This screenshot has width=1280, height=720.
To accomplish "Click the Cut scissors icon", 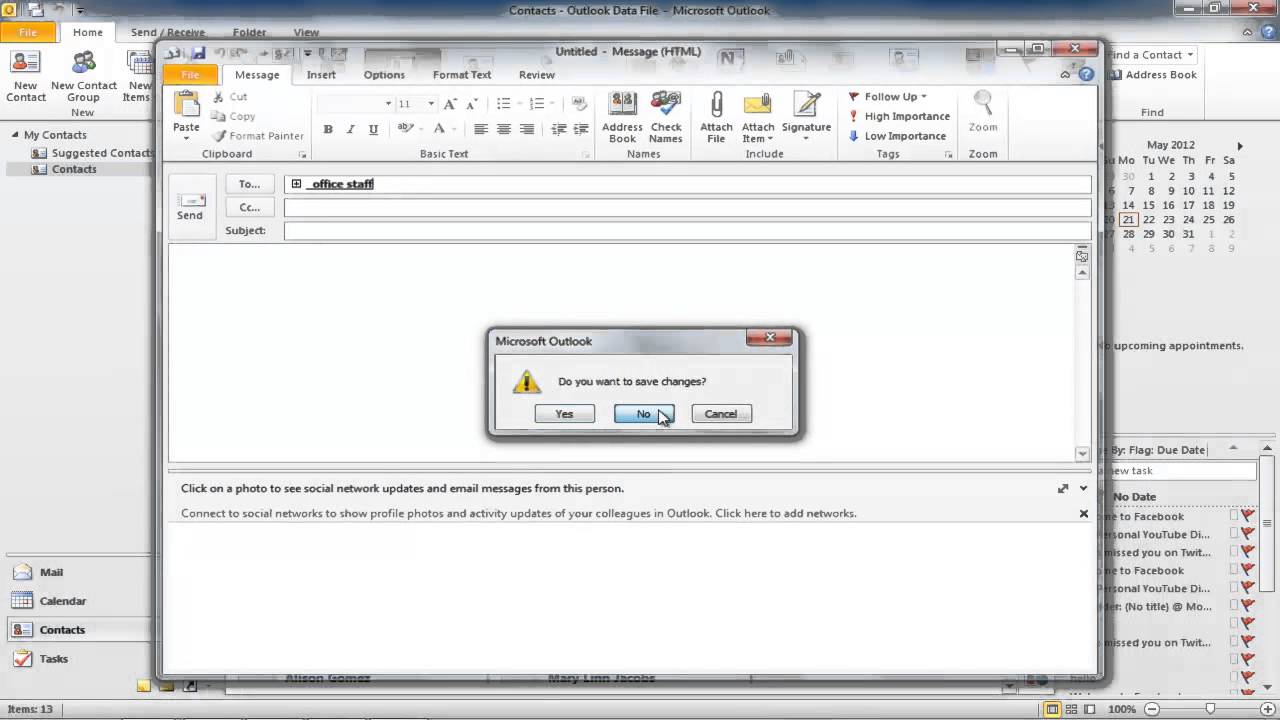I will click(x=218, y=97).
